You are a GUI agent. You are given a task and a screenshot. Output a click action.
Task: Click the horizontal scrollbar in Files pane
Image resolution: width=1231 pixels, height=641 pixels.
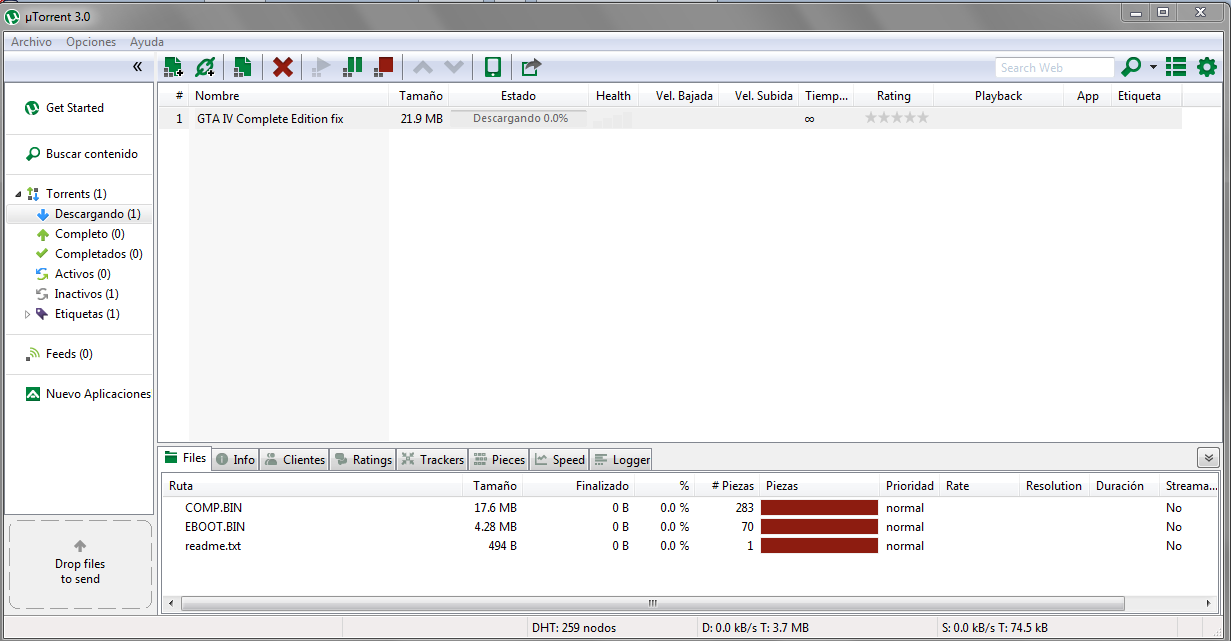[x=653, y=604]
